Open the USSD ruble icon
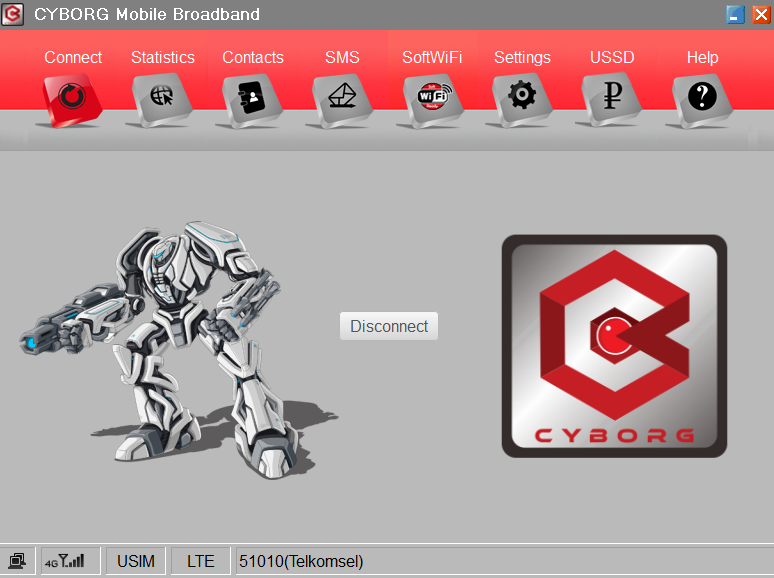 coord(612,100)
